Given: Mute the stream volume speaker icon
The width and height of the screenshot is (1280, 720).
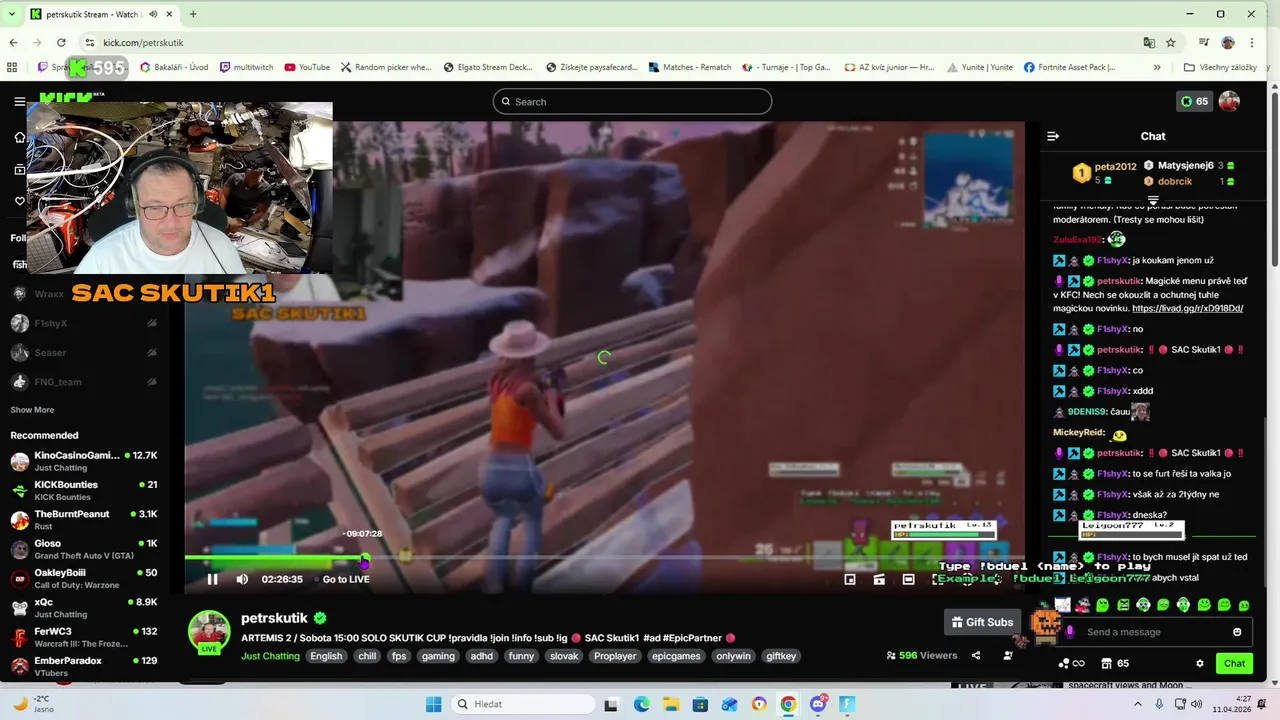Looking at the screenshot, I should click(x=242, y=579).
